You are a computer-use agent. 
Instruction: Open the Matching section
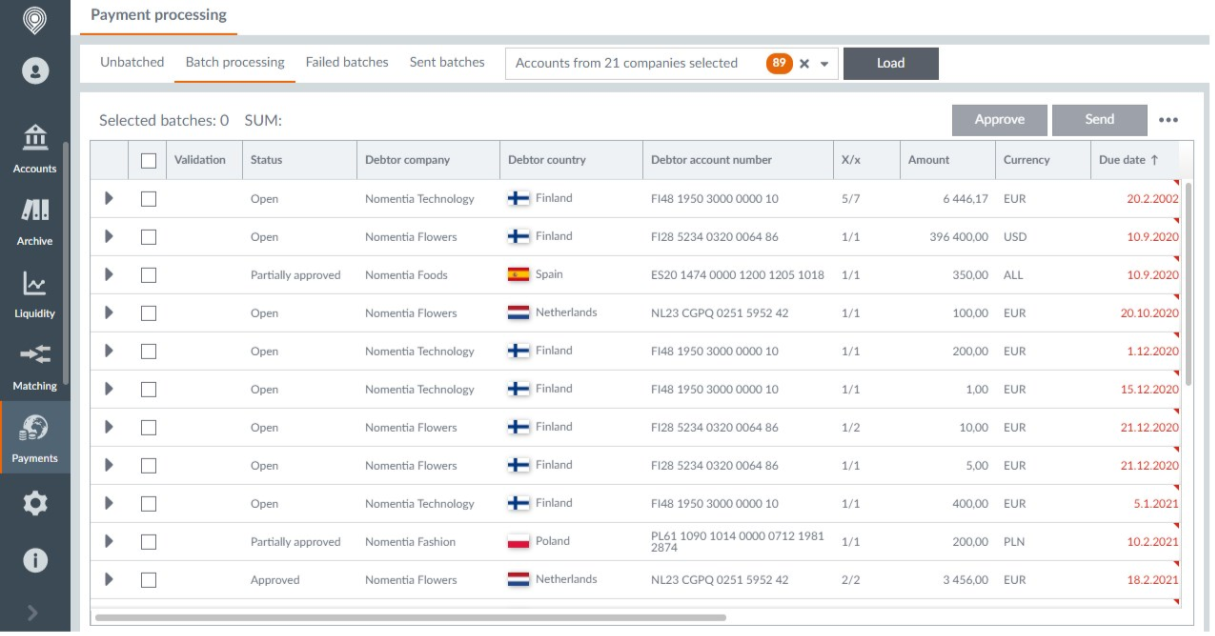(35, 366)
